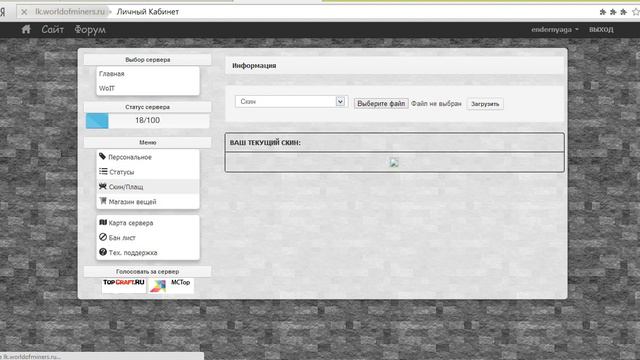Open Персональное menu item

tap(148, 157)
